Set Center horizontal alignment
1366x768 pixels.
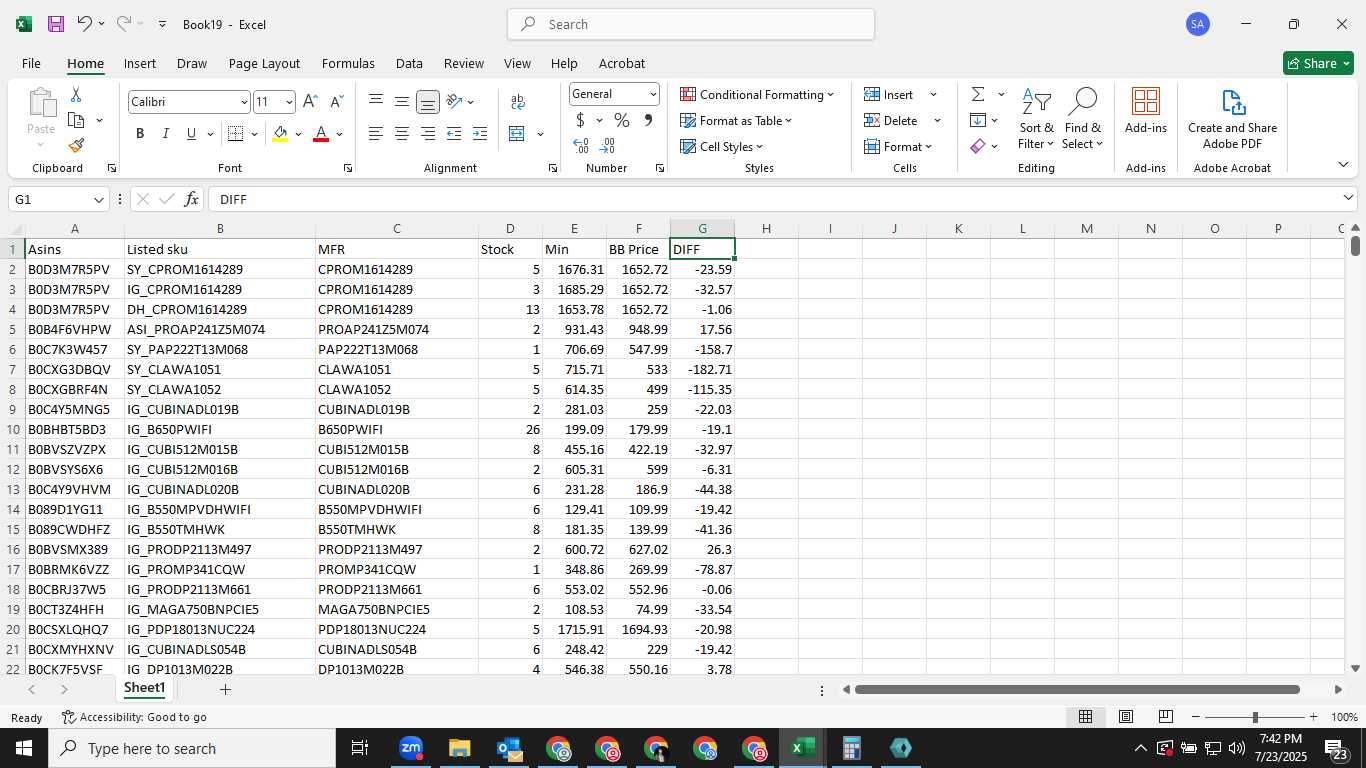coord(402,134)
